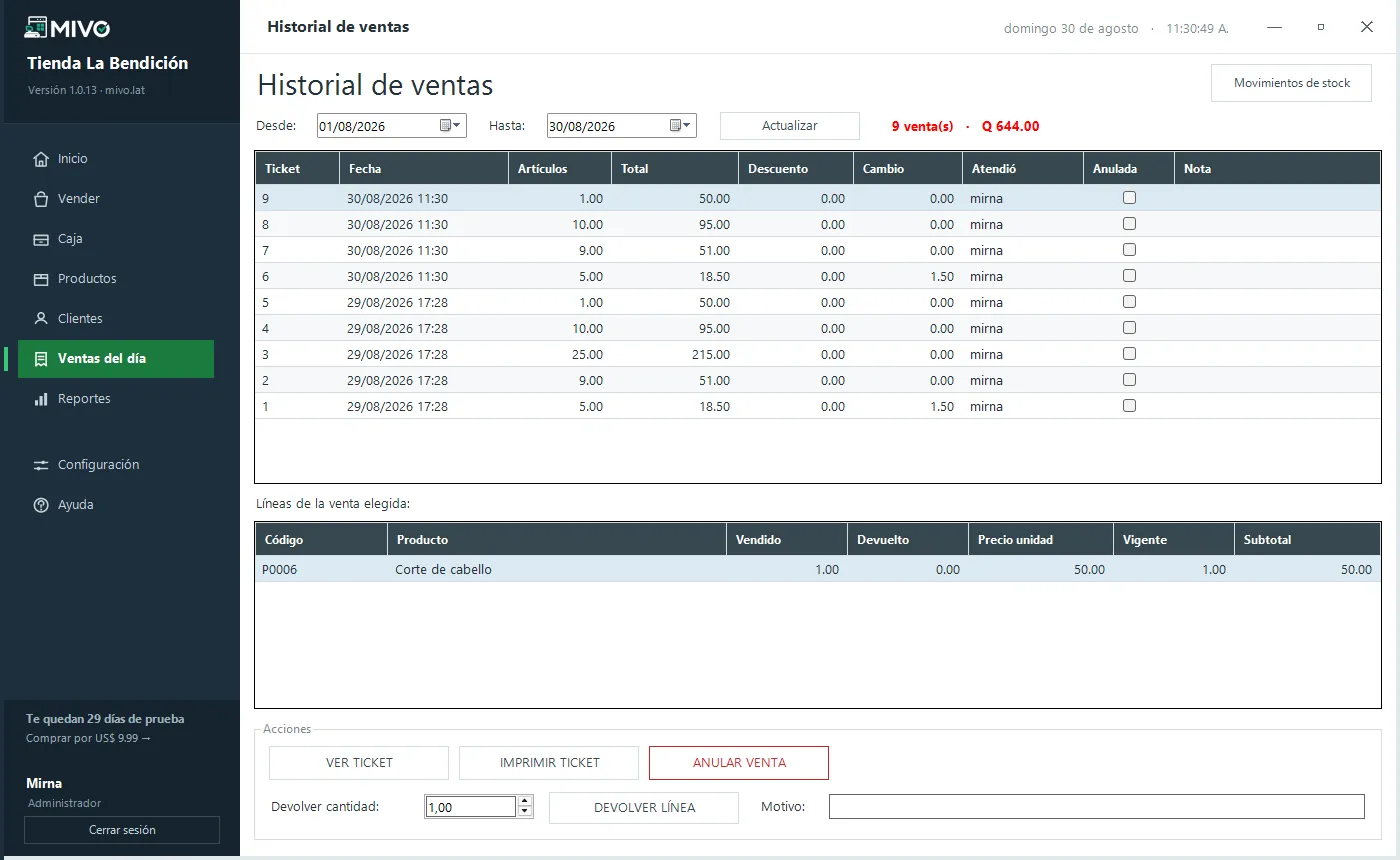Click the Ayuda question mark icon
The image size is (1400, 860).
[x=41, y=505]
